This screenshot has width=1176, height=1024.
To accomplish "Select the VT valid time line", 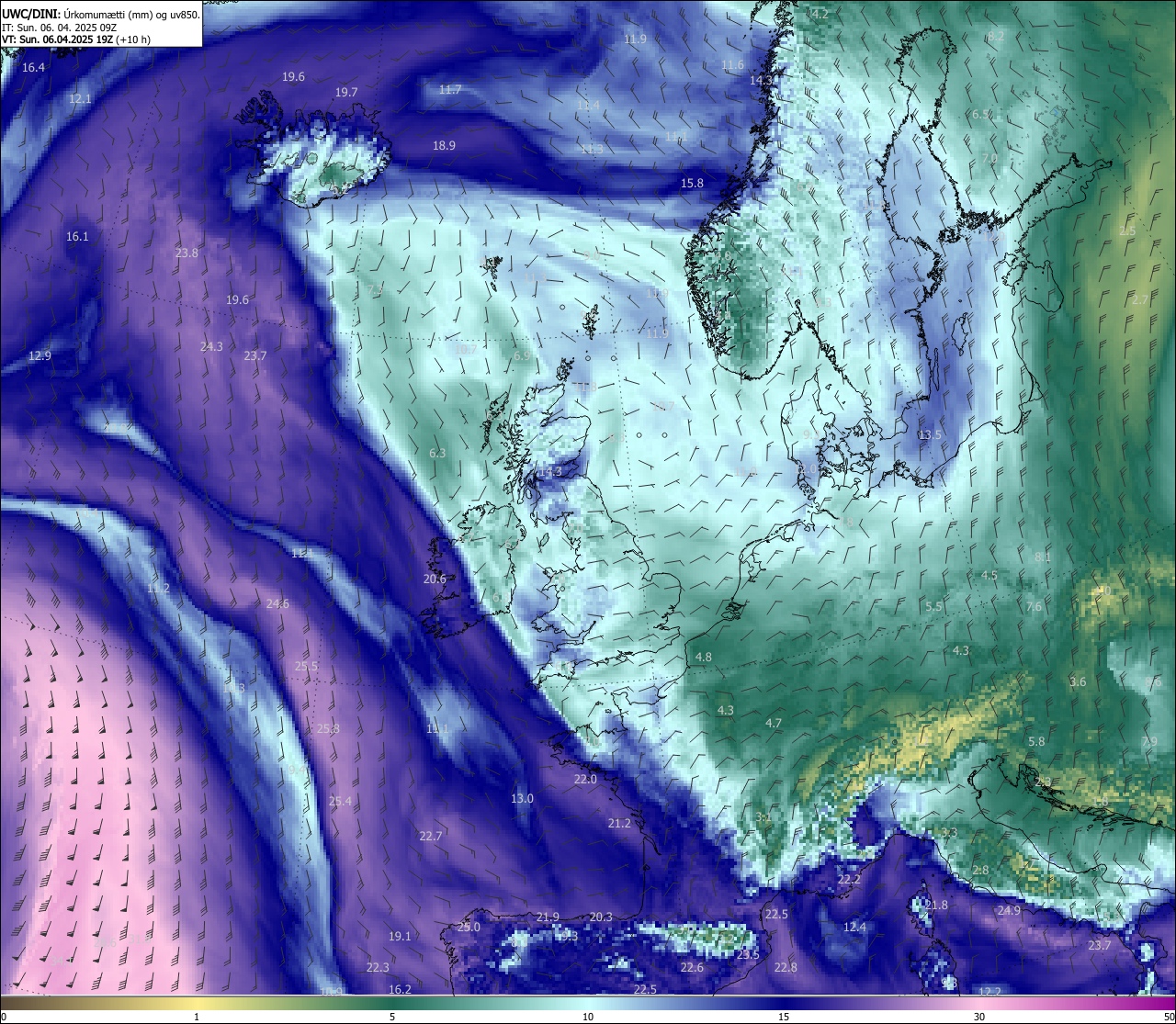I will click(x=76, y=39).
